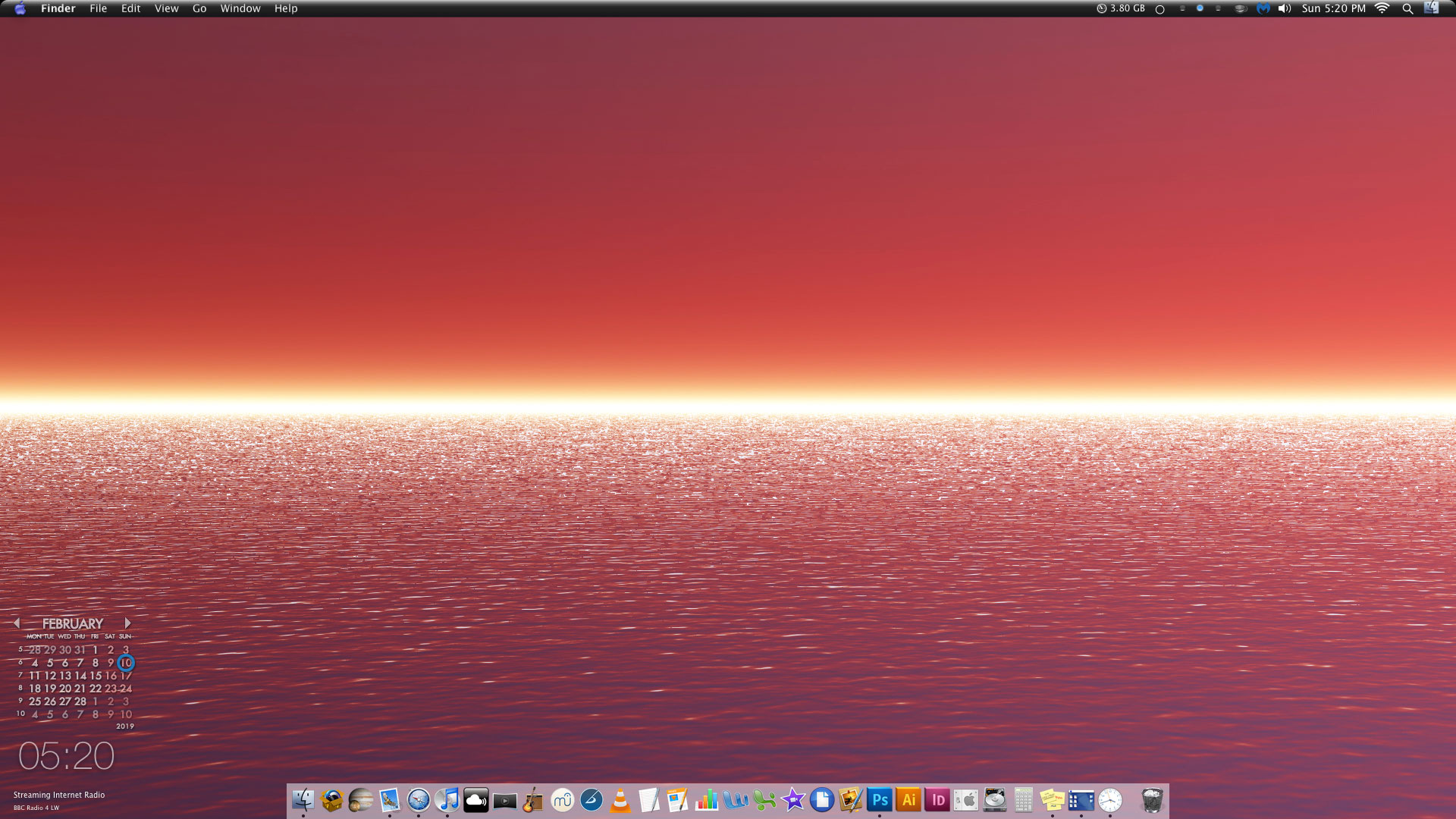Open the Trash in the Dock
1456x819 pixels.
[x=1152, y=800]
